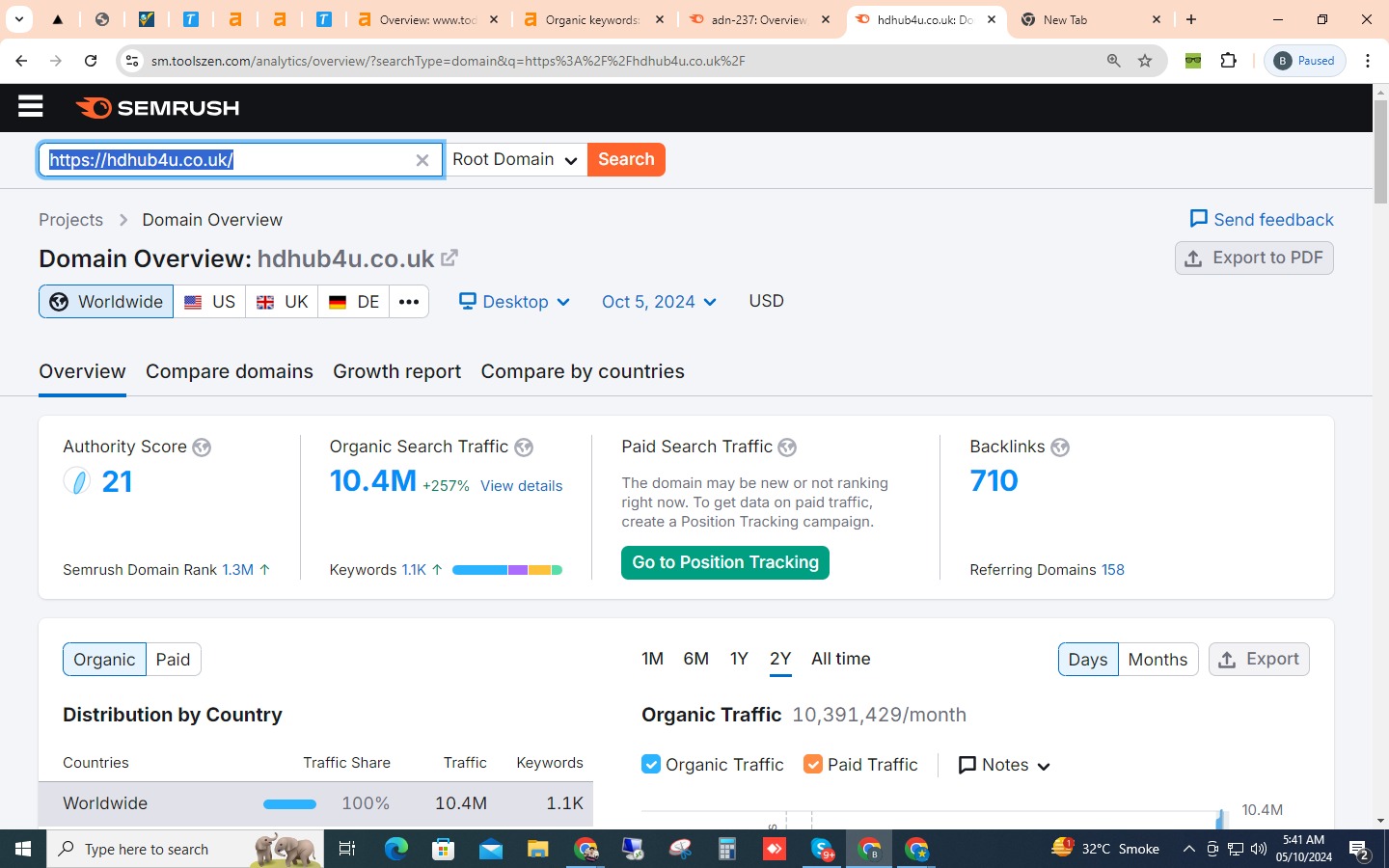Expand the Notes dropdown
This screenshot has height=868, width=1389.
[1004, 765]
